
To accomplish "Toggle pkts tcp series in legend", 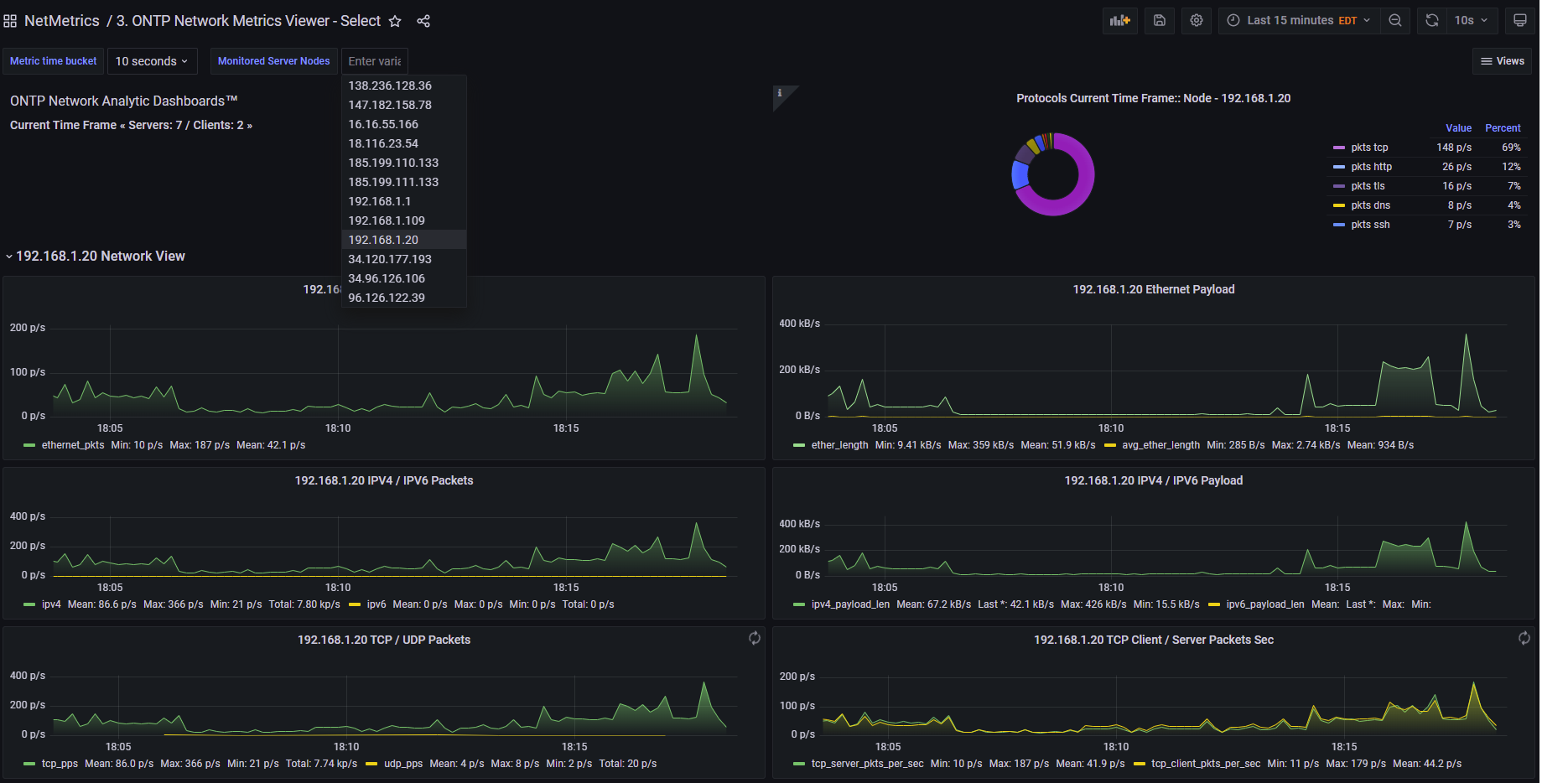I will tap(1369, 148).
